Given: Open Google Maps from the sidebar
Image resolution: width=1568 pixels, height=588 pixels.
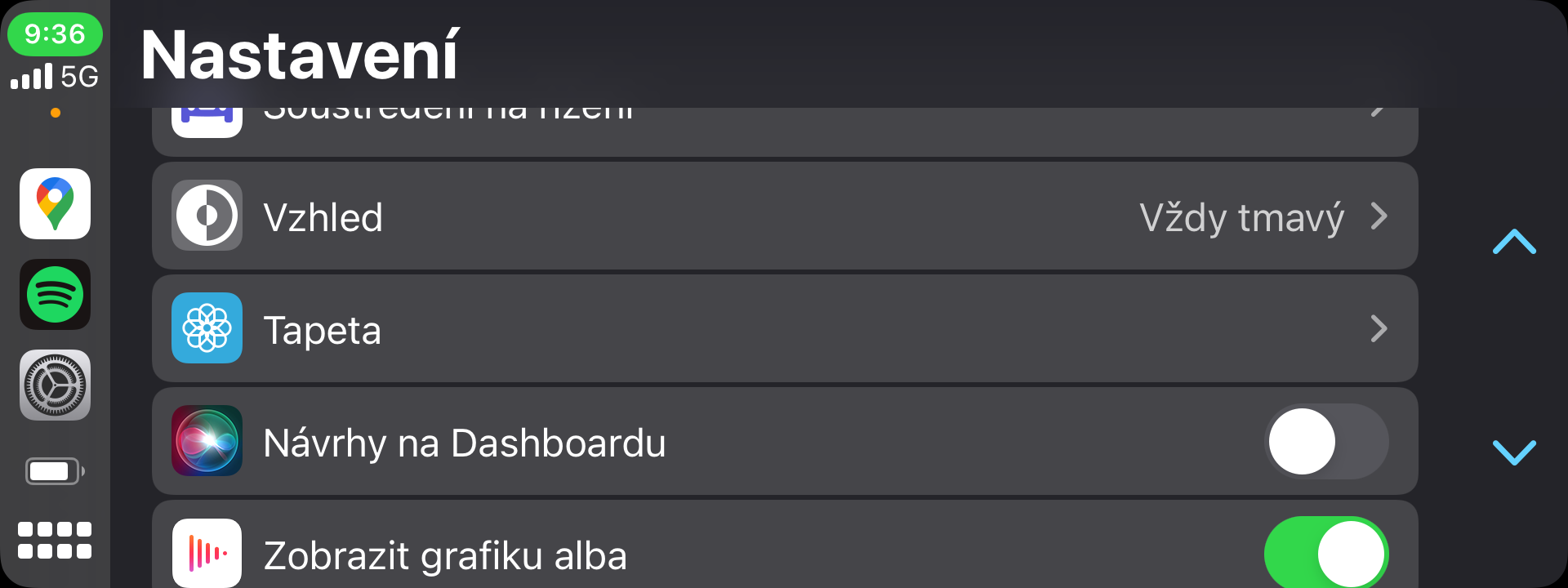Looking at the screenshot, I should pyautogui.click(x=55, y=203).
